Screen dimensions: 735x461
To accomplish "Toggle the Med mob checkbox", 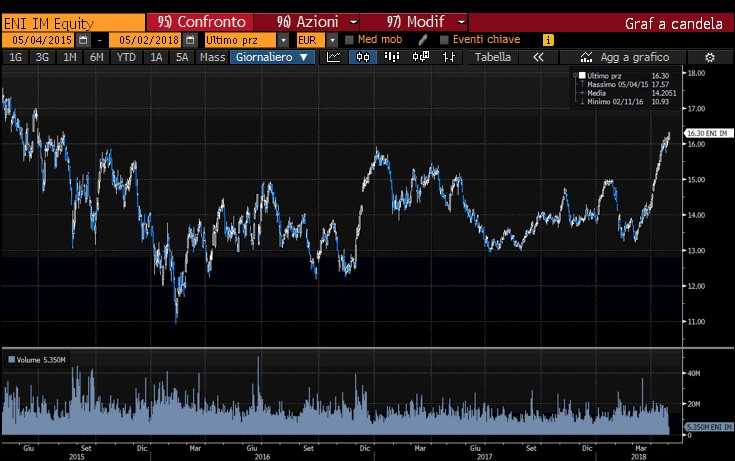I will pyautogui.click(x=349, y=40).
